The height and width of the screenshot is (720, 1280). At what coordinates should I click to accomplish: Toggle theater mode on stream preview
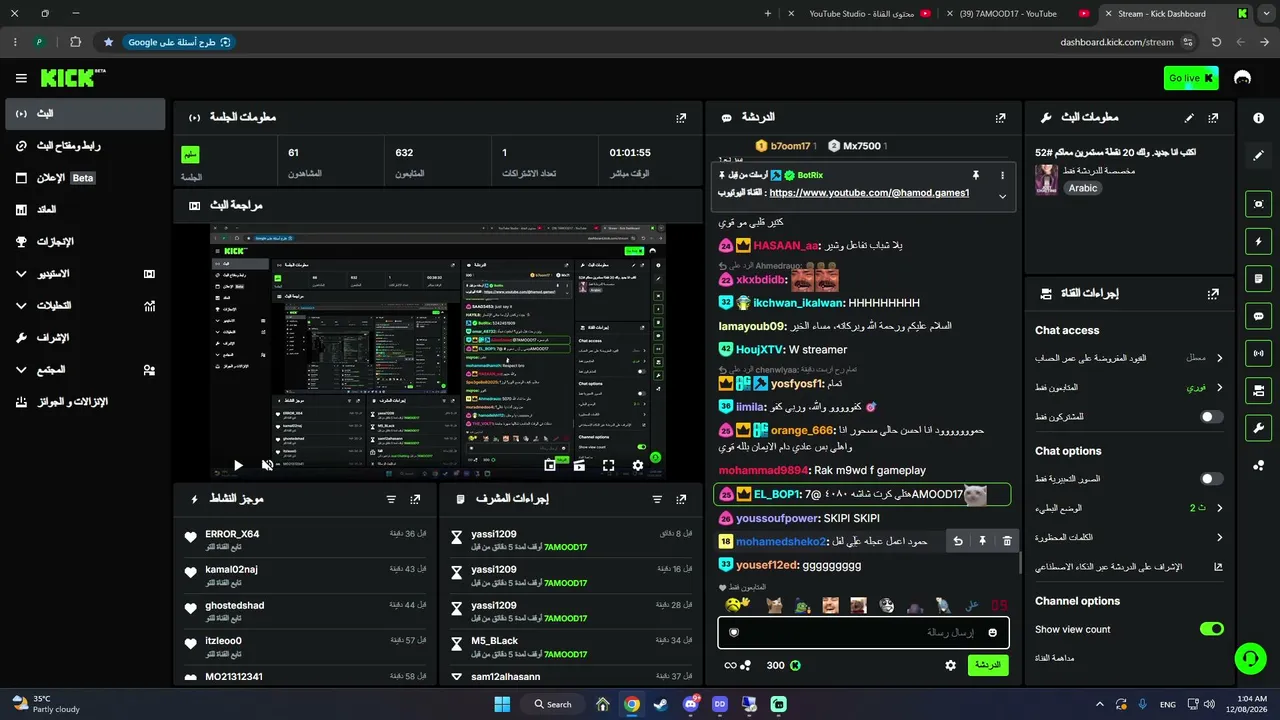(x=579, y=465)
